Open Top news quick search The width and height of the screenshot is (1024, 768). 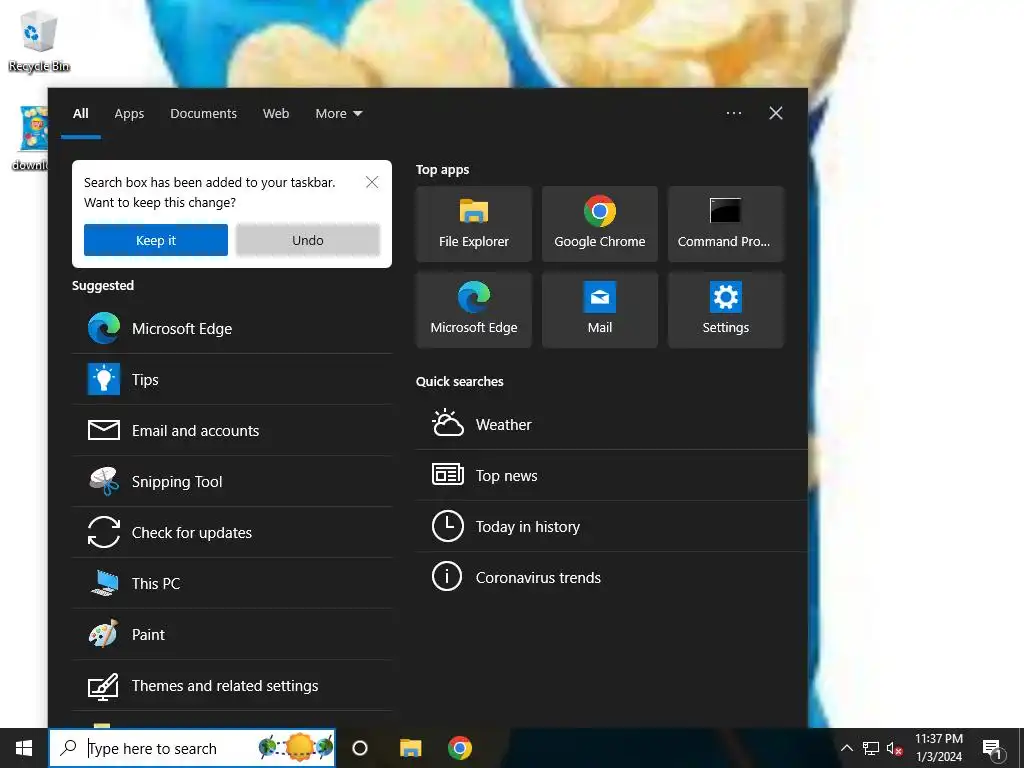click(x=611, y=475)
